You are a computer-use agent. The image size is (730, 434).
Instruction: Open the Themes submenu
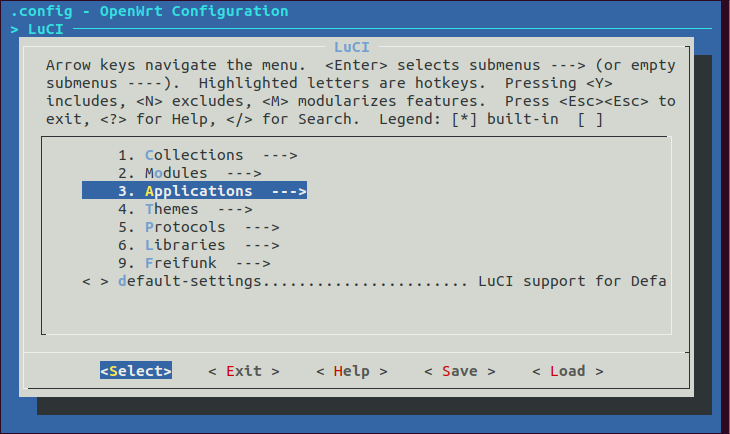(x=185, y=209)
